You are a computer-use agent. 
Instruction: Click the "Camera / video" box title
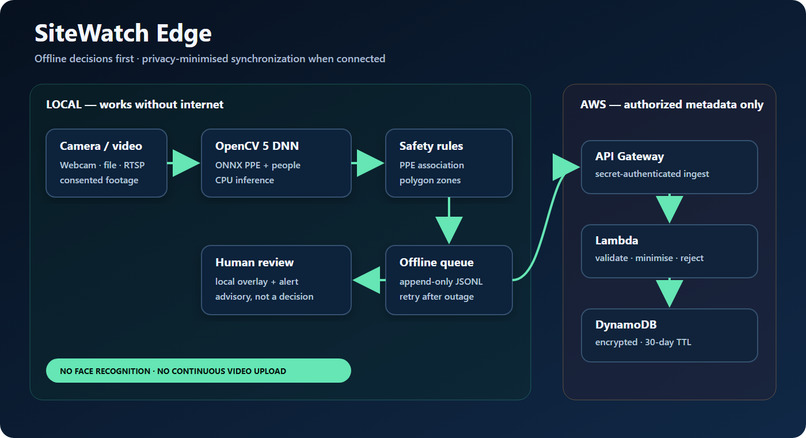pos(101,146)
